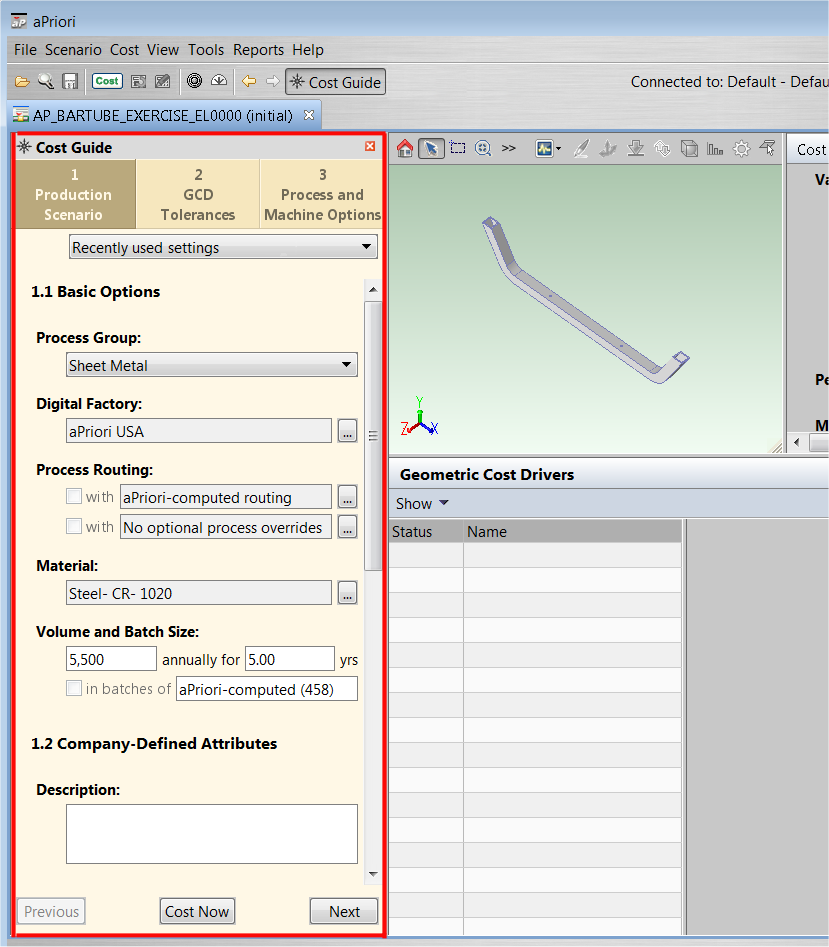The width and height of the screenshot is (829, 947).
Task: Click the Cost Now button
Action: tap(197, 911)
